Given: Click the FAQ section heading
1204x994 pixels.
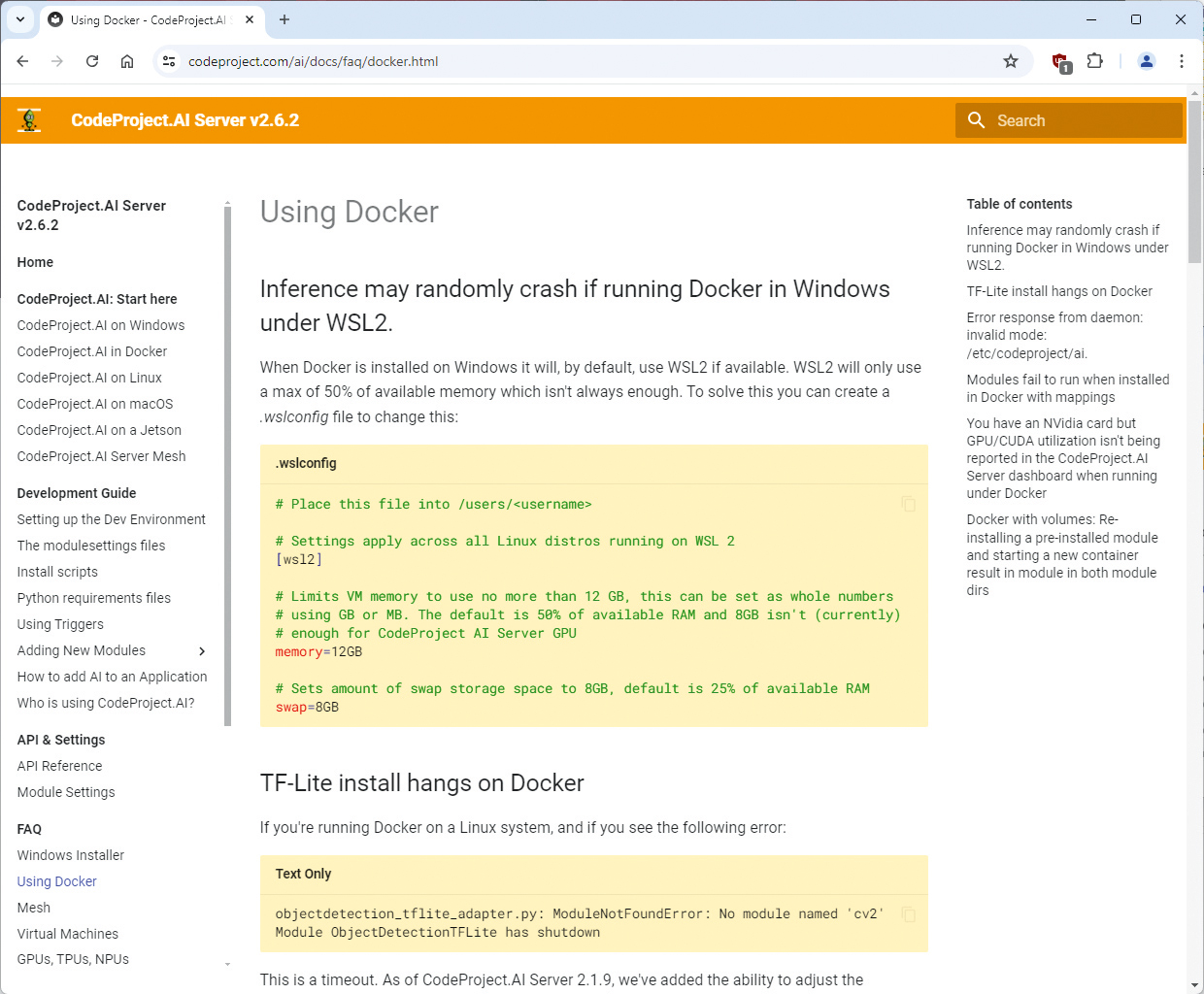Looking at the screenshot, I should 29,829.
